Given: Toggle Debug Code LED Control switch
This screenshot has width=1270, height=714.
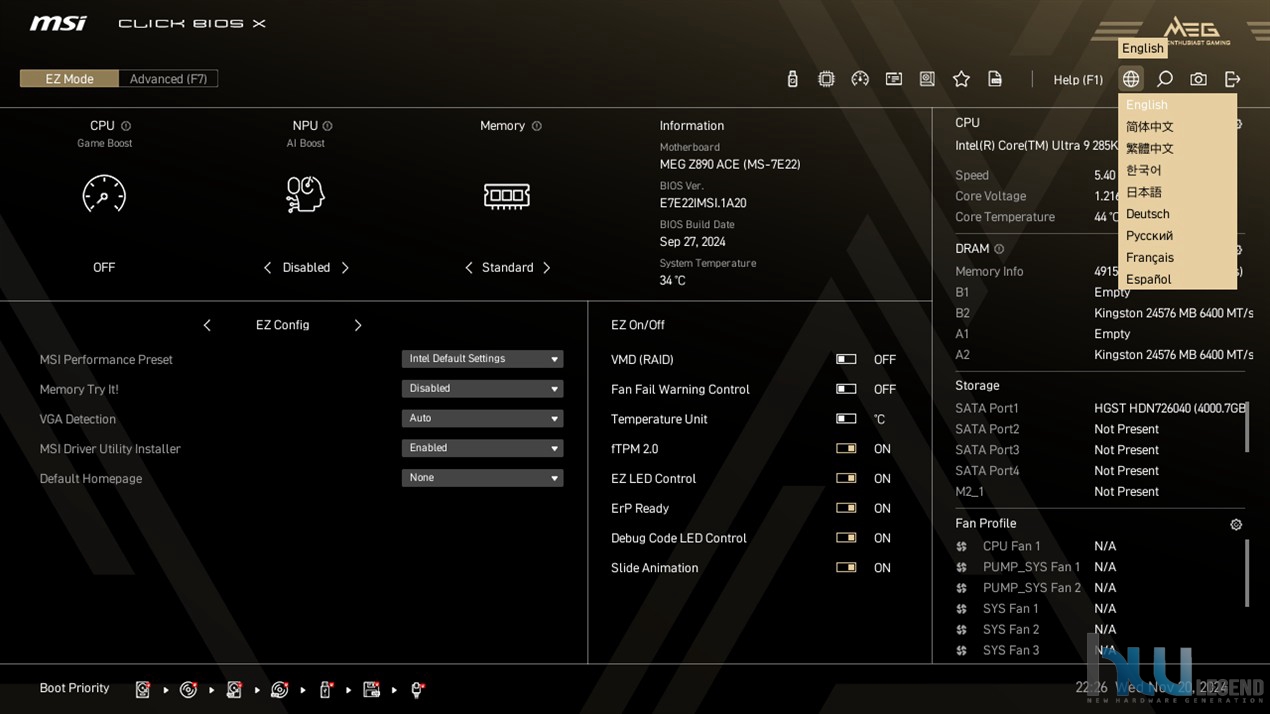Looking at the screenshot, I should coord(846,538).
